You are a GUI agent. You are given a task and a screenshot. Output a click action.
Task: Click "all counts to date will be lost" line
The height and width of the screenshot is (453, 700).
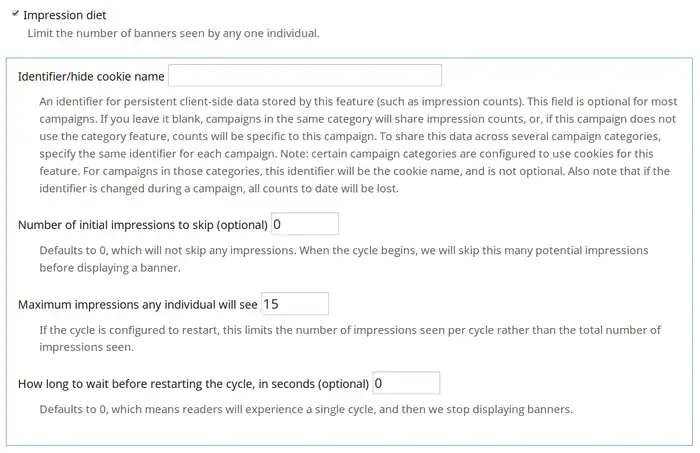tap(200, 190)
